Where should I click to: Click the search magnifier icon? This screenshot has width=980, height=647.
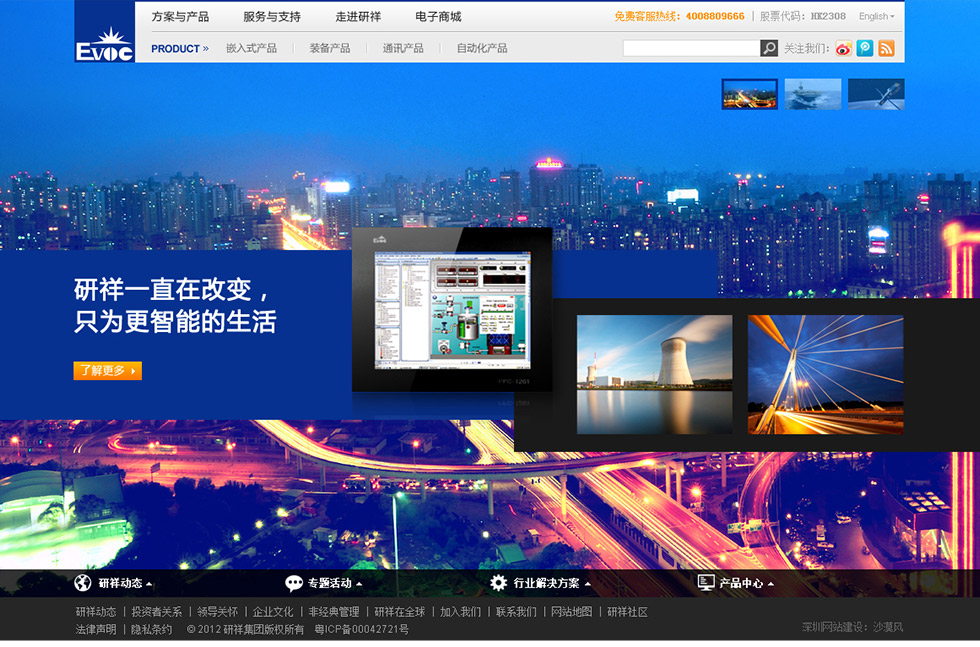769,48
